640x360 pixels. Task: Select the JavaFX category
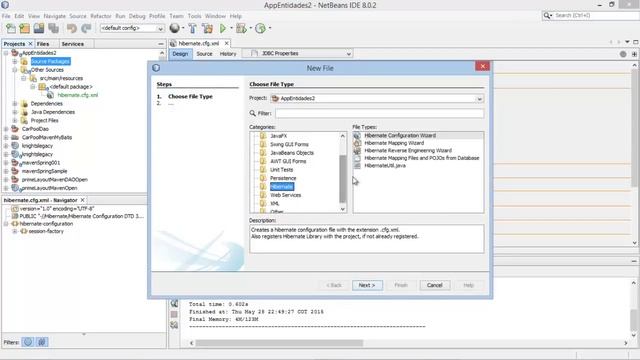click(278, 136)
